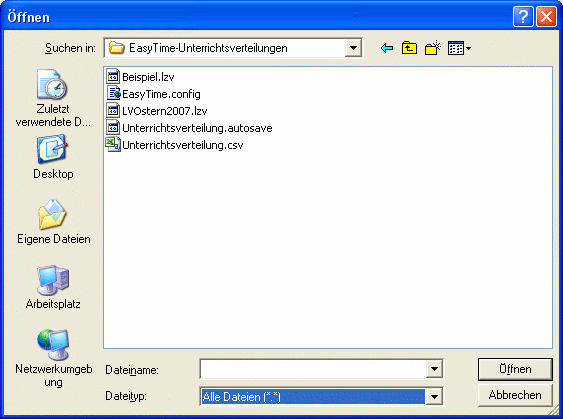Click the Abbrechen button
Image resolution: width=563 pixels, height=419 pixels.
pos(515,395)
